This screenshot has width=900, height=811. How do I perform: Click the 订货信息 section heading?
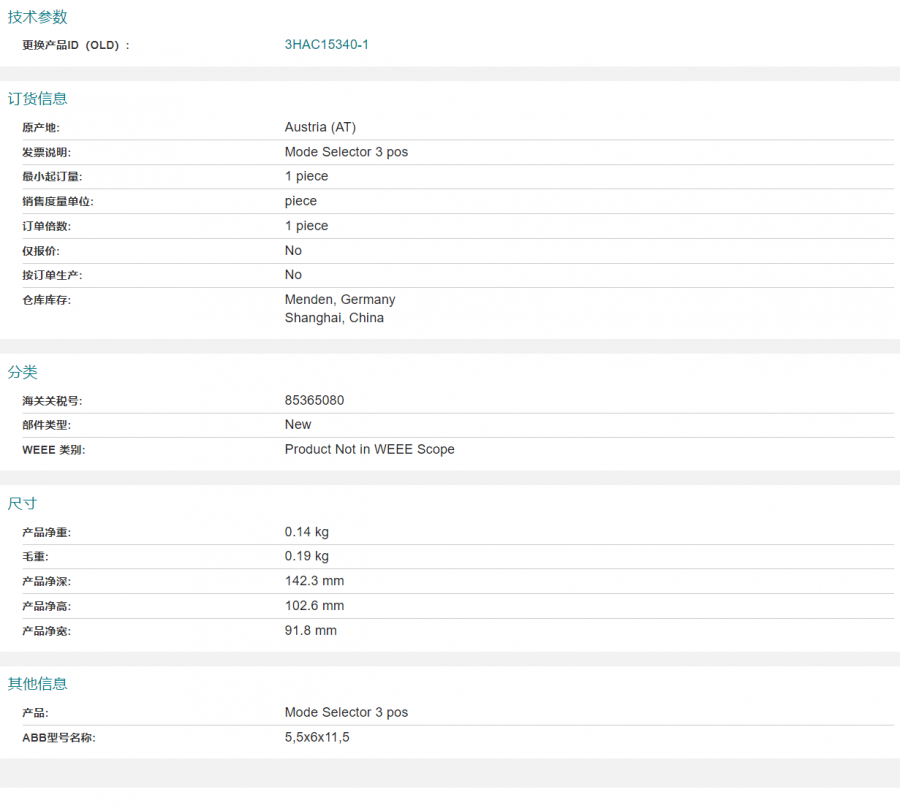click(x=38, y=99)
